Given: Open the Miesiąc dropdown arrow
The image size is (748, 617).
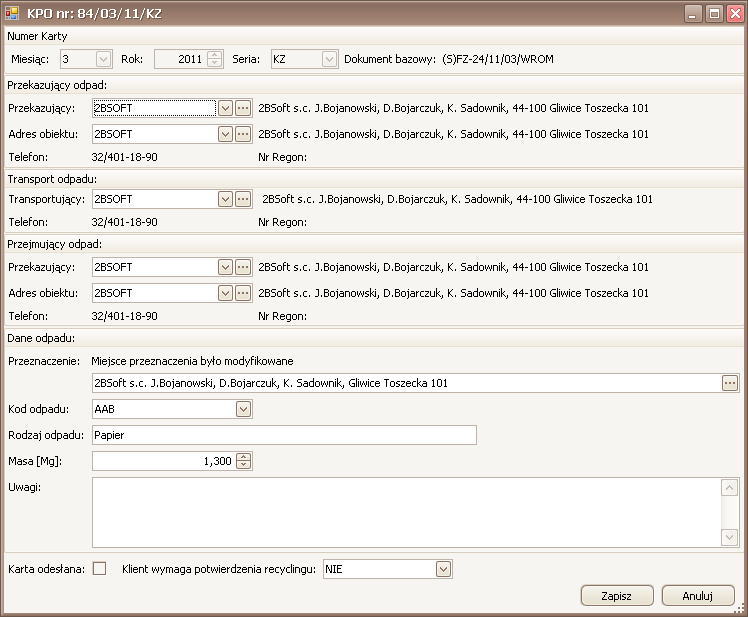Looking at the screenshot, I should coord(103,59).
